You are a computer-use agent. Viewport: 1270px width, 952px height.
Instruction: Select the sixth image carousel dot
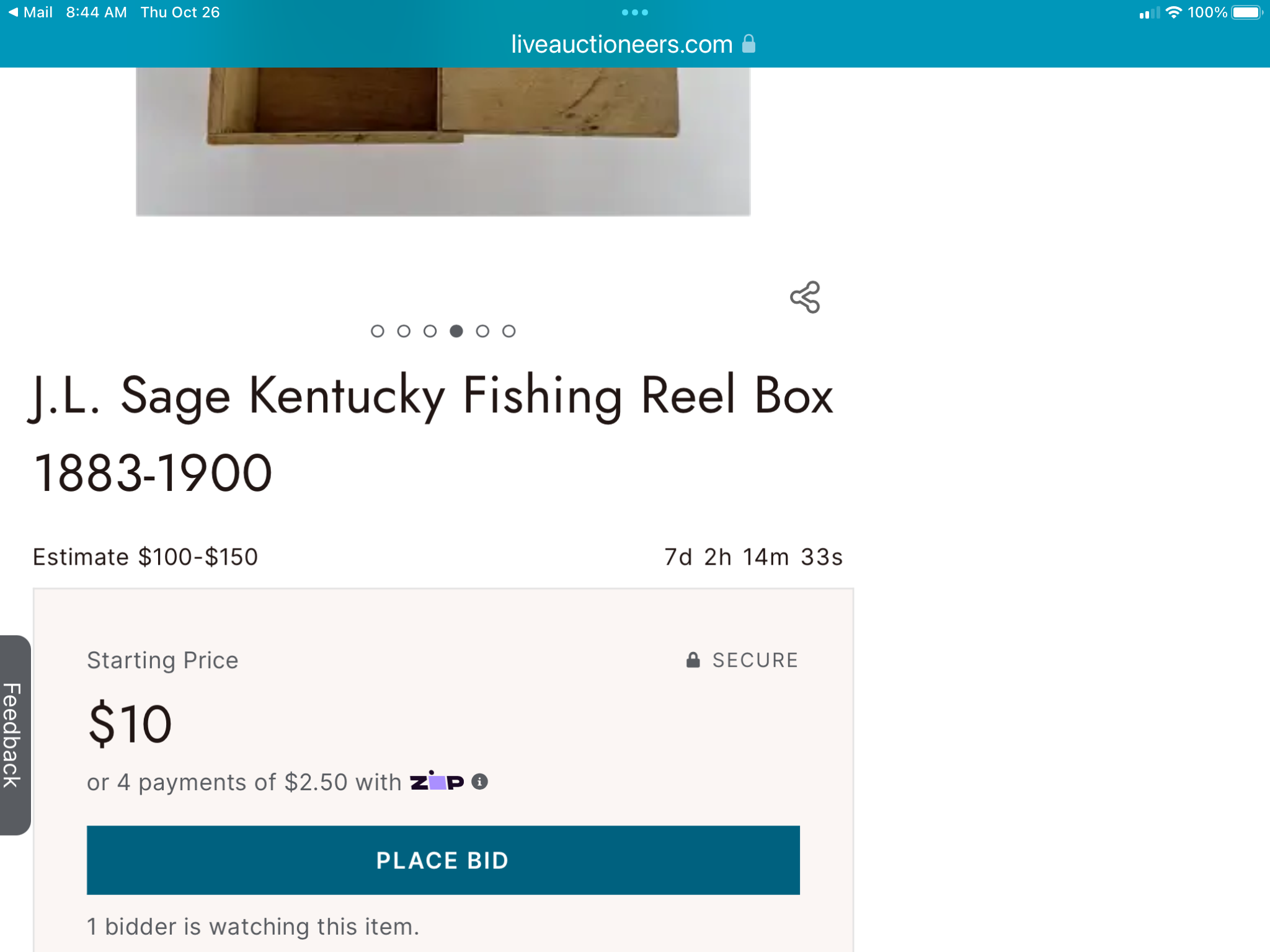pyautogui.click(x=508, y=331)
